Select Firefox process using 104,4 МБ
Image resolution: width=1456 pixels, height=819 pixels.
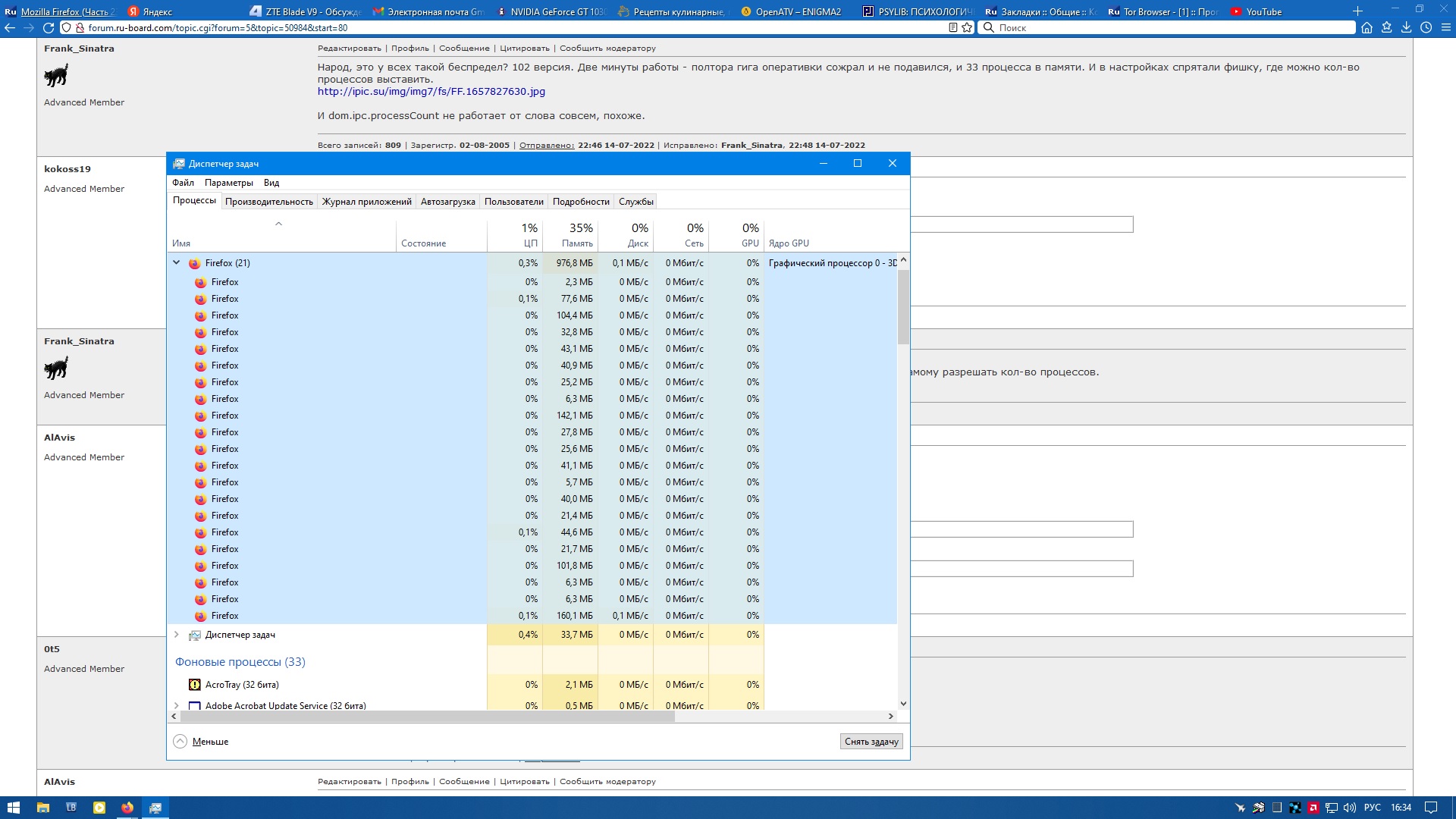tap(532, 315)
